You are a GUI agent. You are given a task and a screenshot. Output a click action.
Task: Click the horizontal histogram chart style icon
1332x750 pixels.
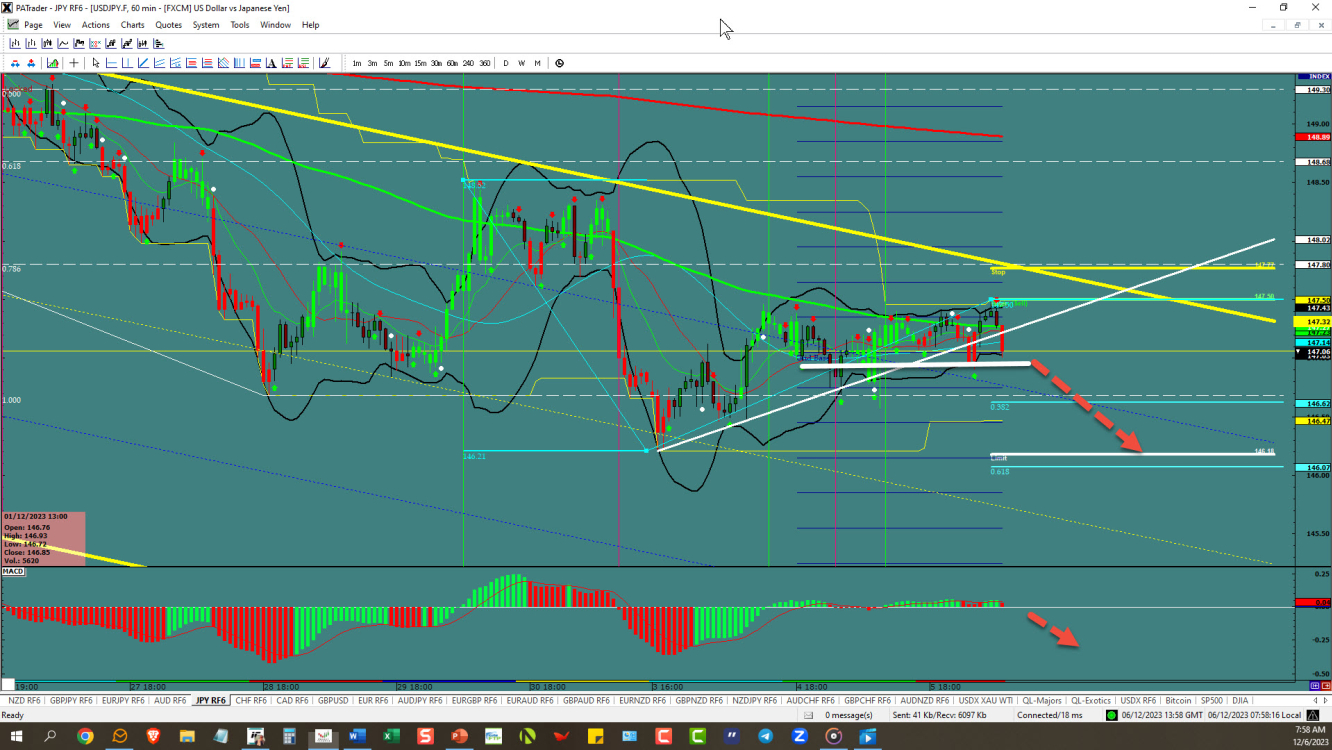tap(158, 43)
